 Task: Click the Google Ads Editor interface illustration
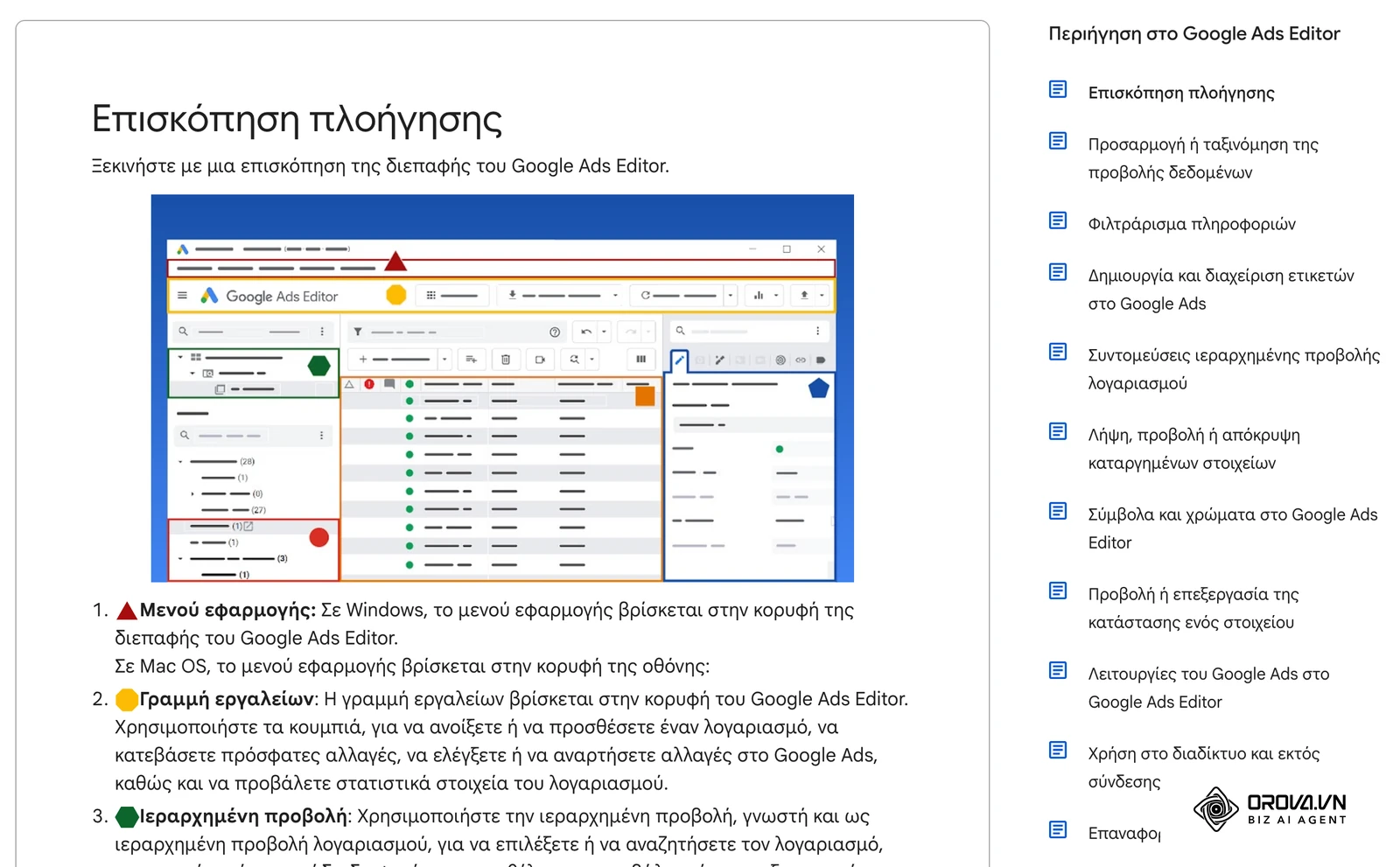tap(502, 388)
